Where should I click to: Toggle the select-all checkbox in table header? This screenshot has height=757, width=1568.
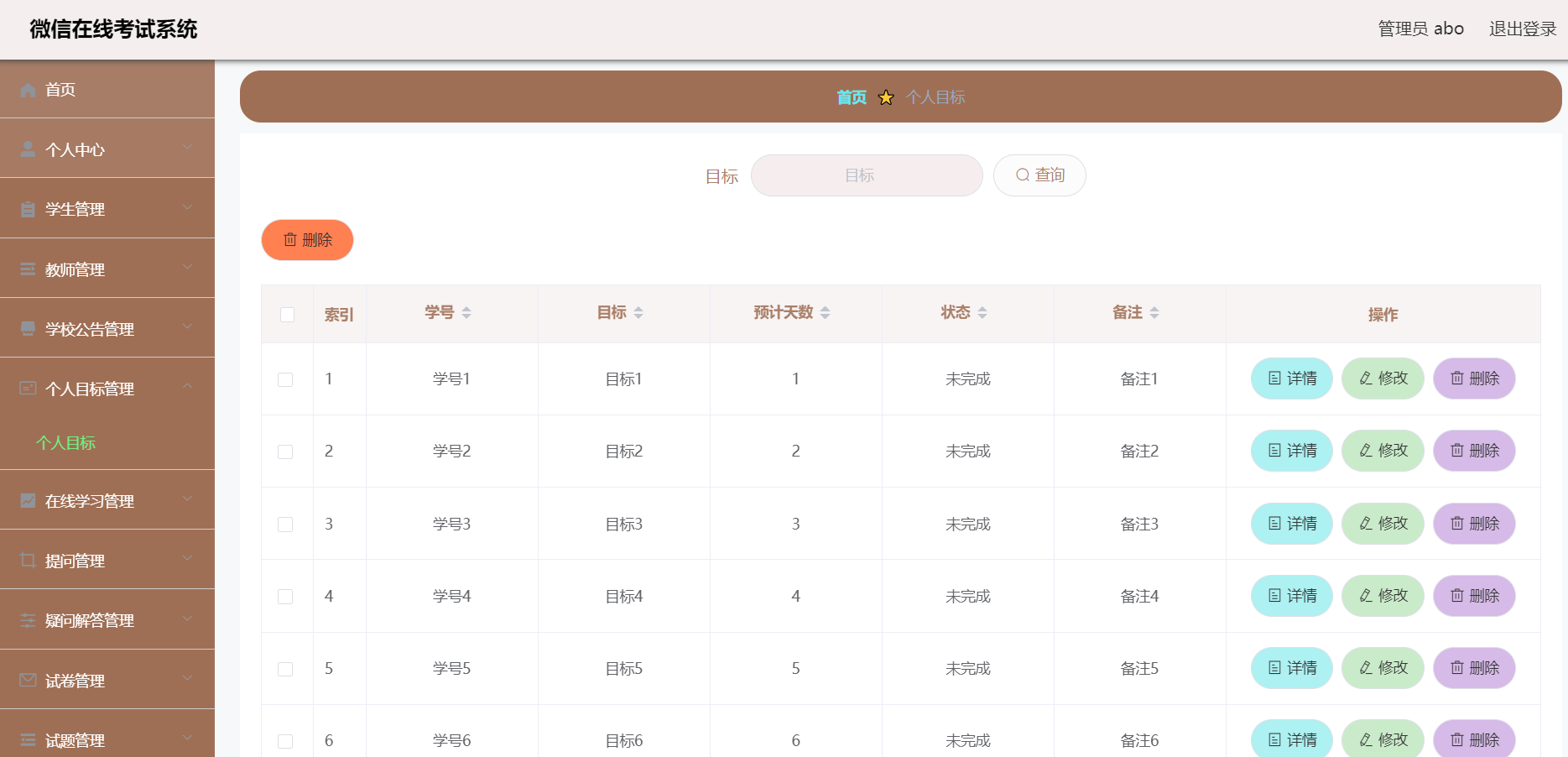pyautogui.click(x=288, y=315)
